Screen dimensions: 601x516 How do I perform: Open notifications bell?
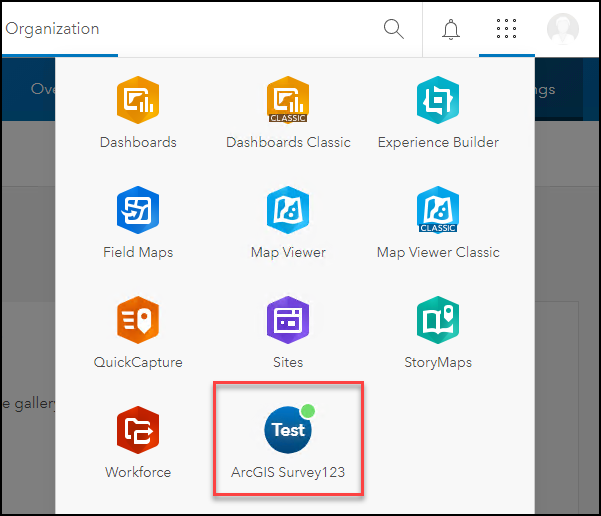coord(451,30)
